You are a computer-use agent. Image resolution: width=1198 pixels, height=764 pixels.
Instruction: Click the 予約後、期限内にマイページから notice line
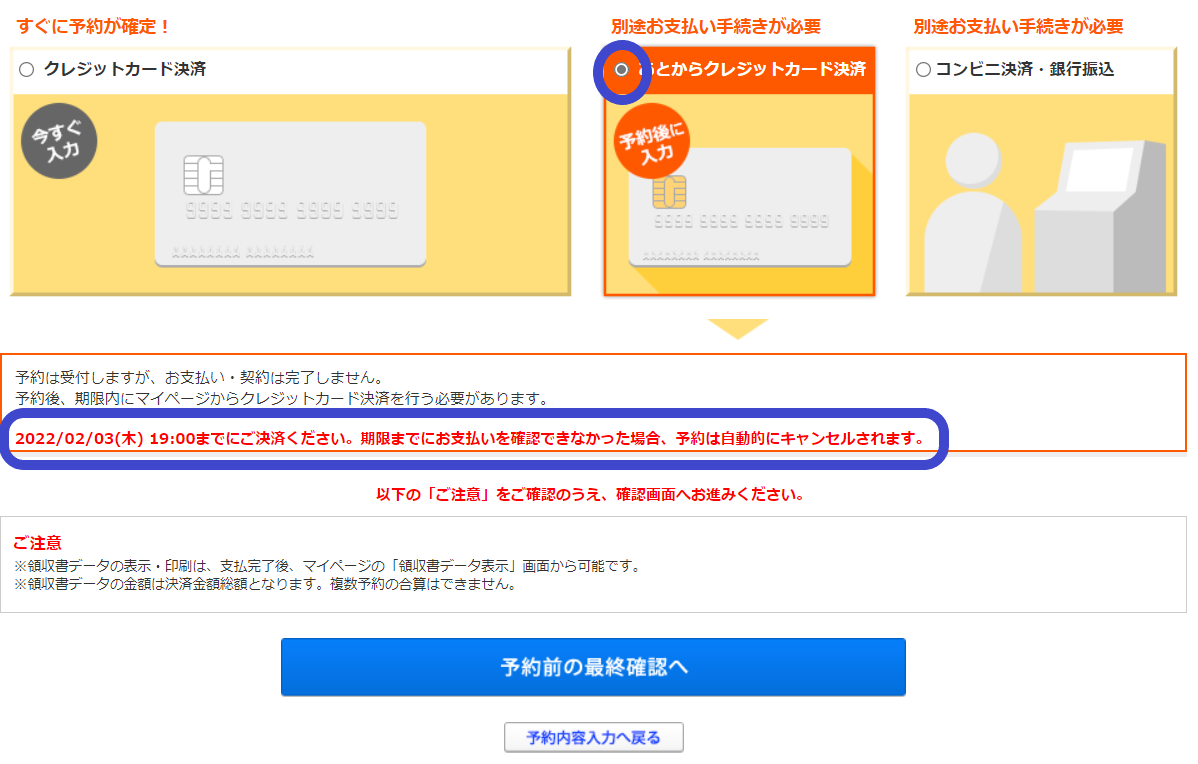283,398
